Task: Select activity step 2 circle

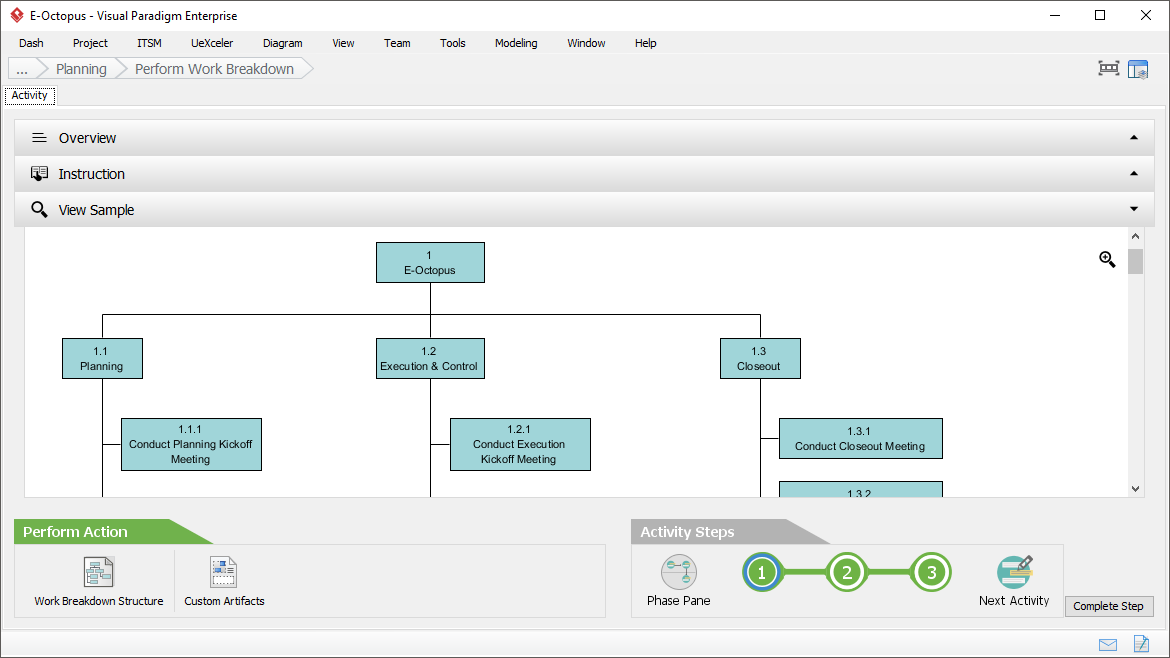Action: [847, 573]
